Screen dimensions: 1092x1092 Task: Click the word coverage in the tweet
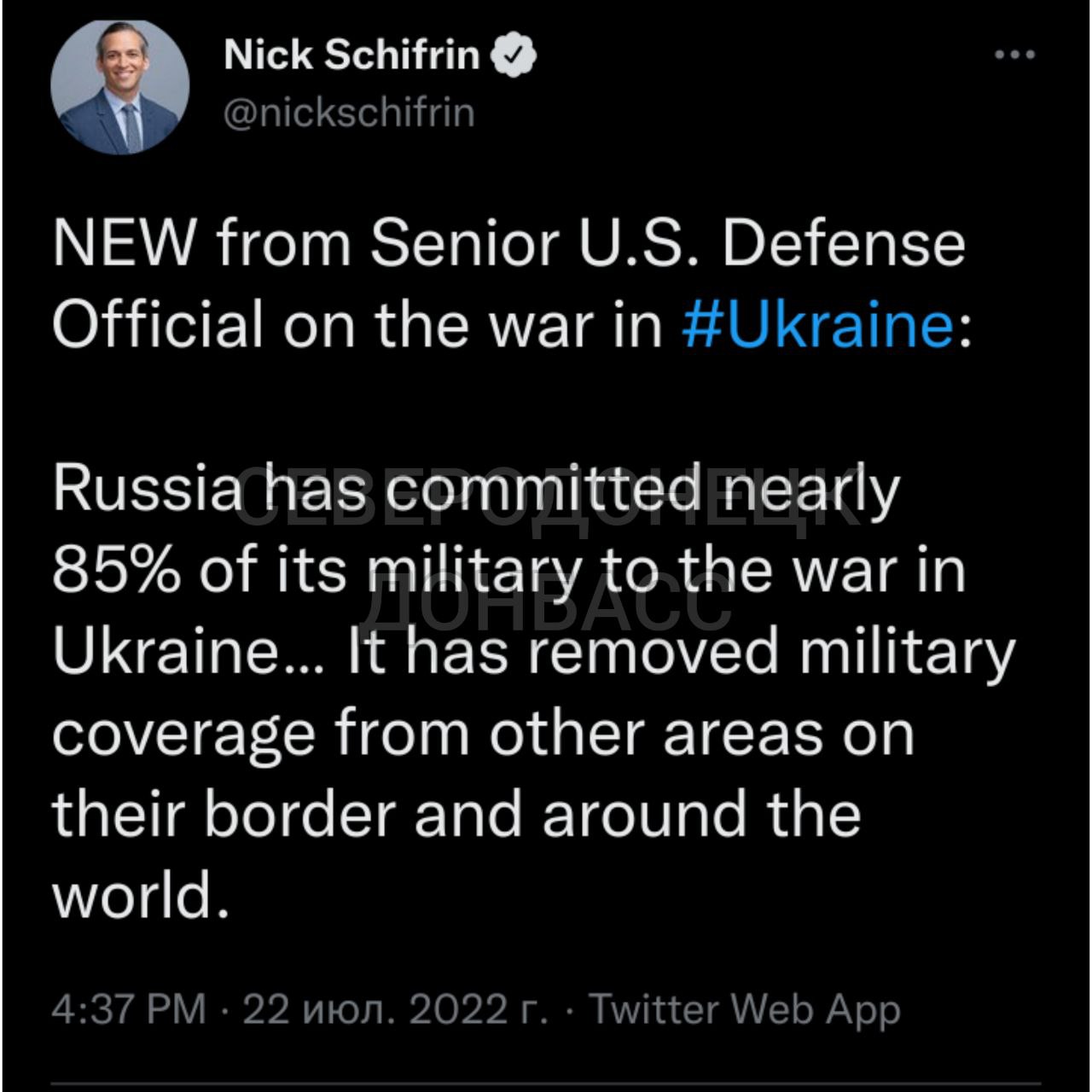(183, 733)
